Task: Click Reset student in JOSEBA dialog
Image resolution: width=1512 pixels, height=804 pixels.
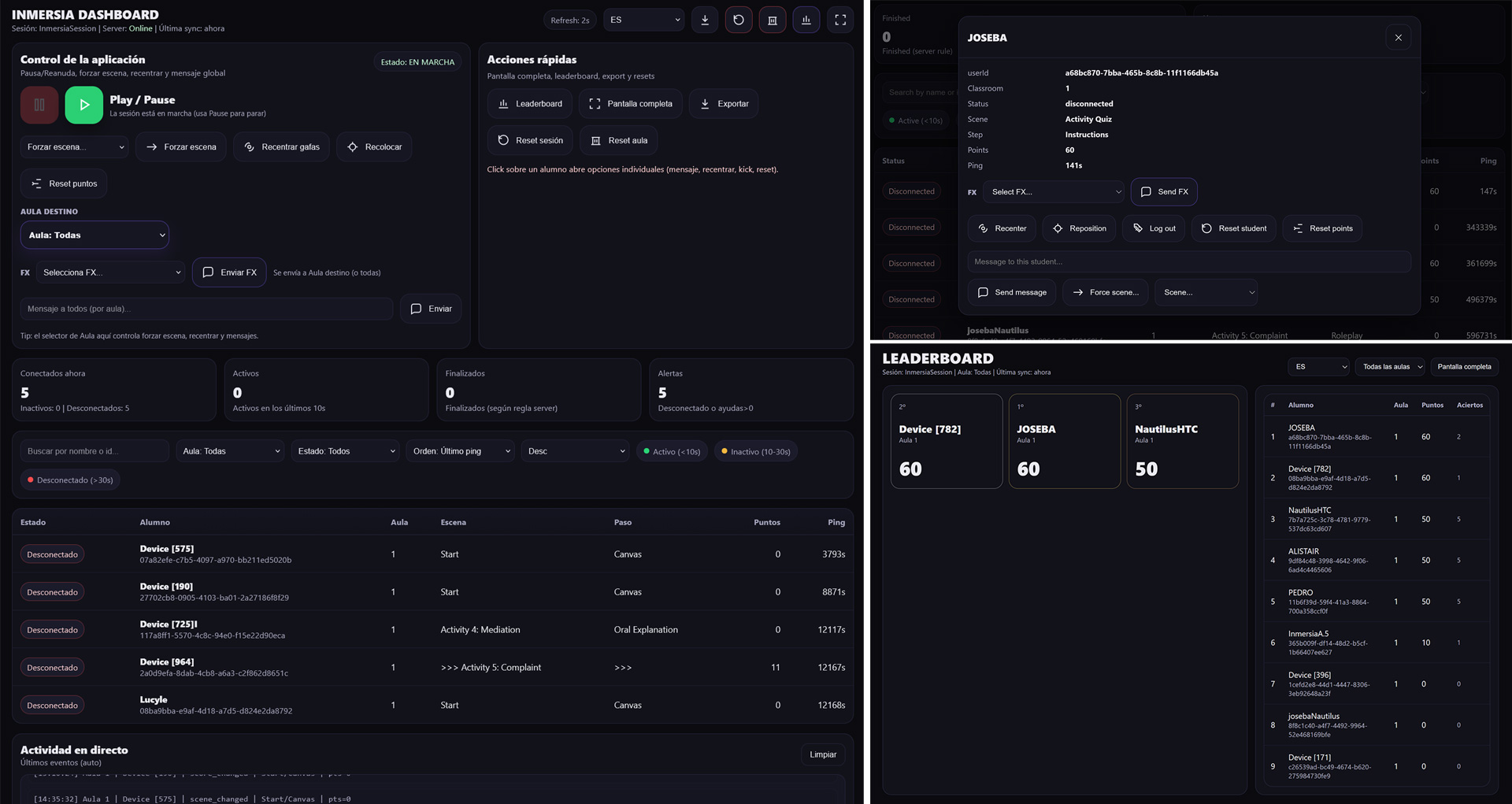Action: [x=1234, y=228]
